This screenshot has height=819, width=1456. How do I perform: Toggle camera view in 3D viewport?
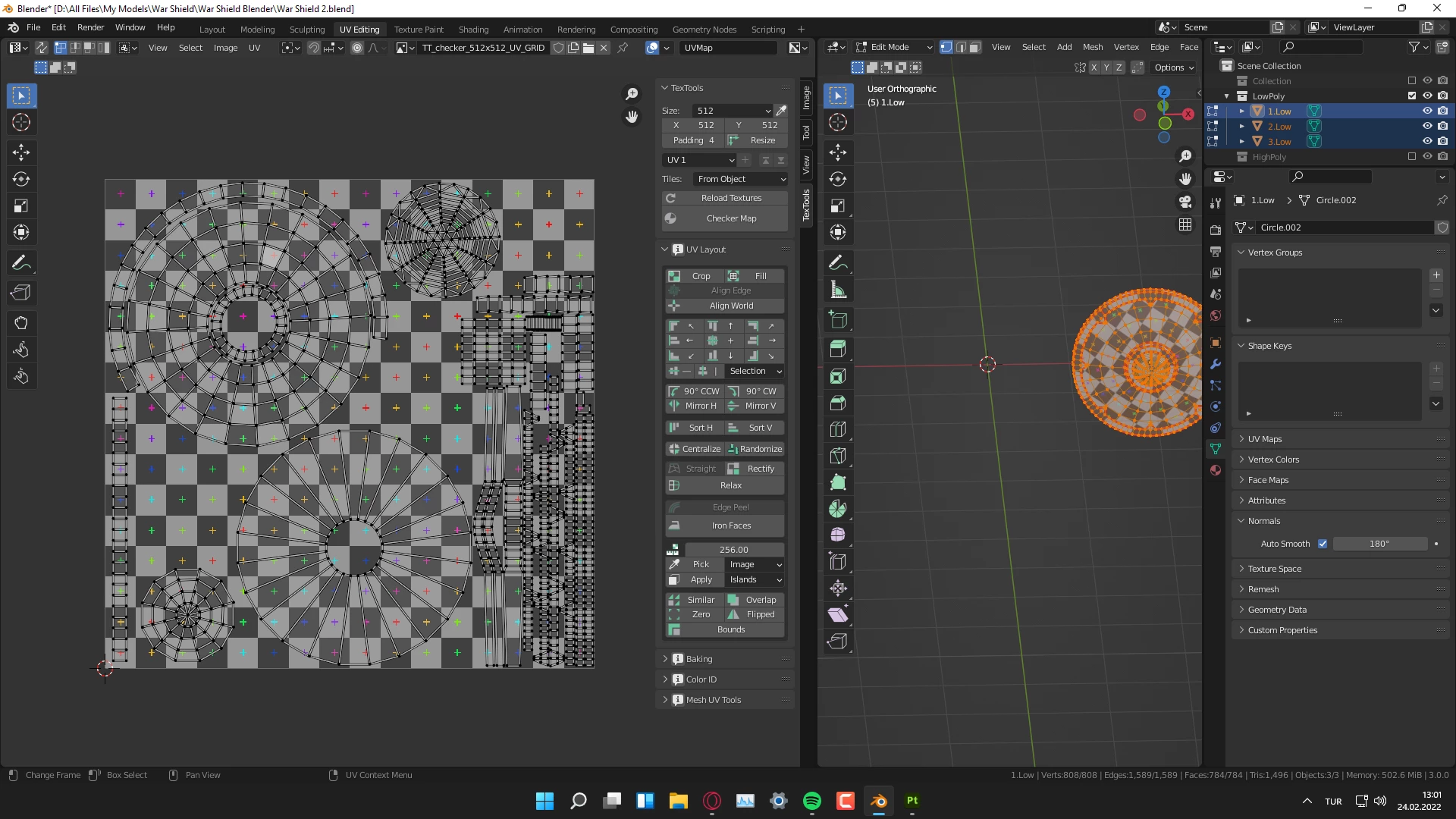click(1185, 202)
